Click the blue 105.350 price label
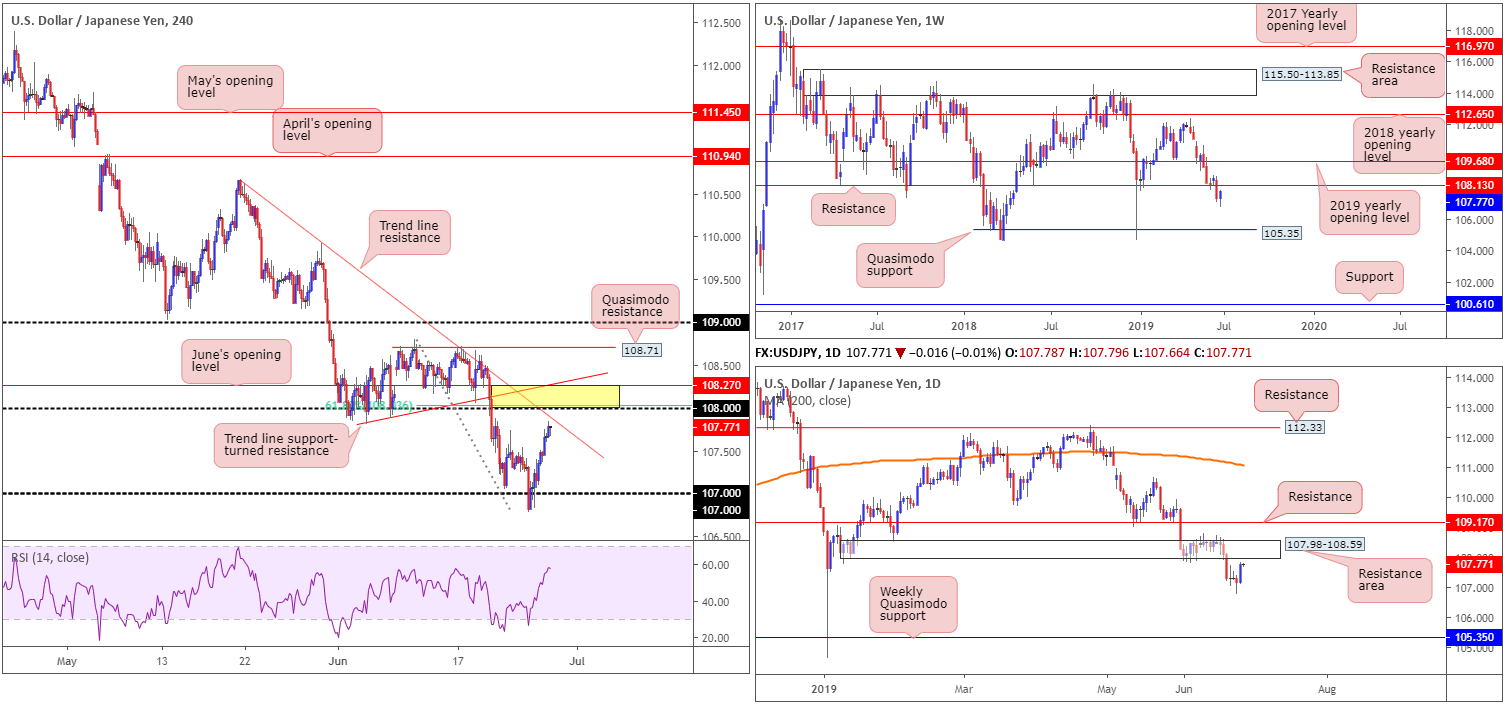This screenshot has height=706, width=1507. 1474,637
